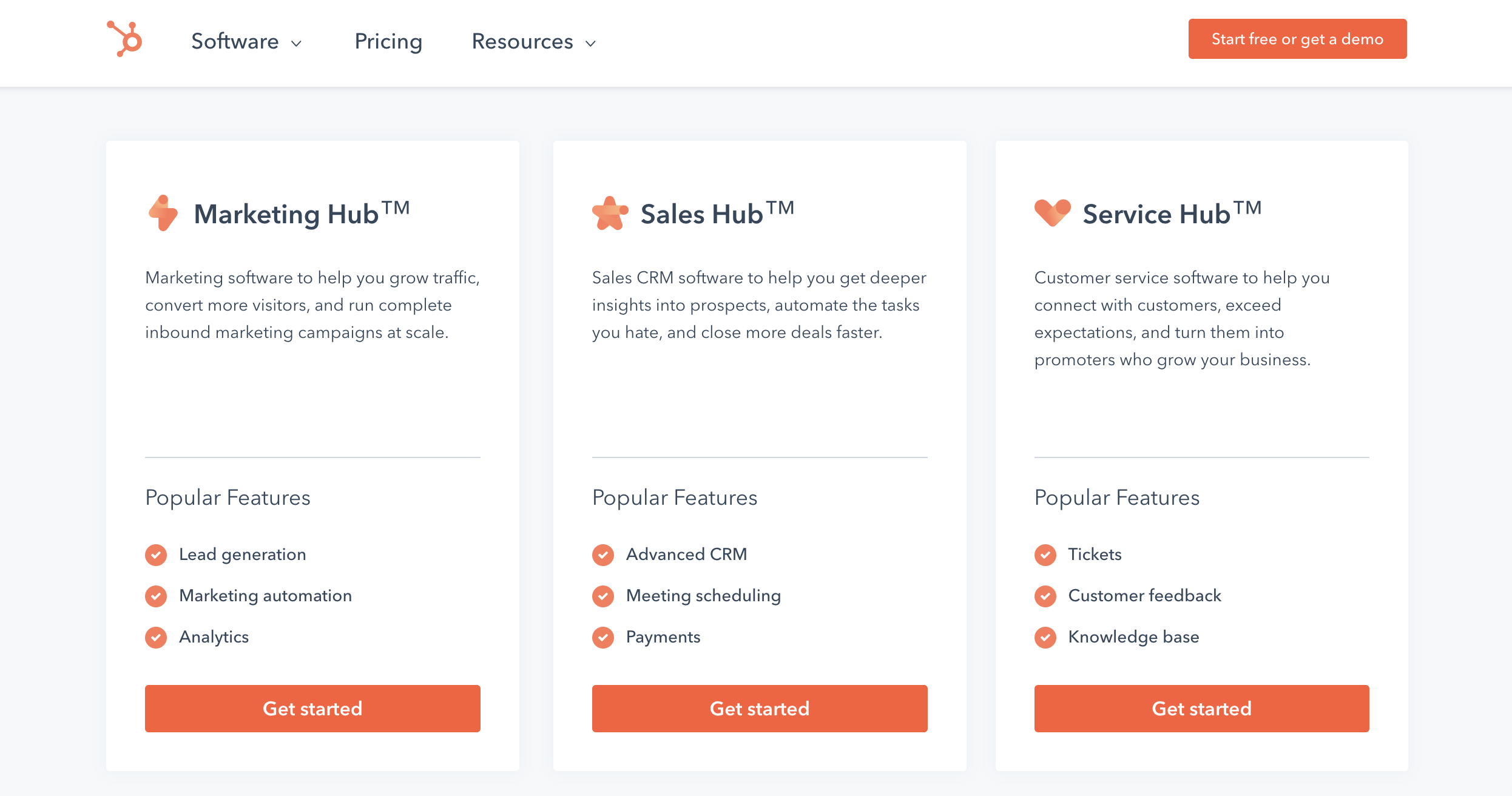Click the HubSpot sprocket logo

click(x=124, y=39)
